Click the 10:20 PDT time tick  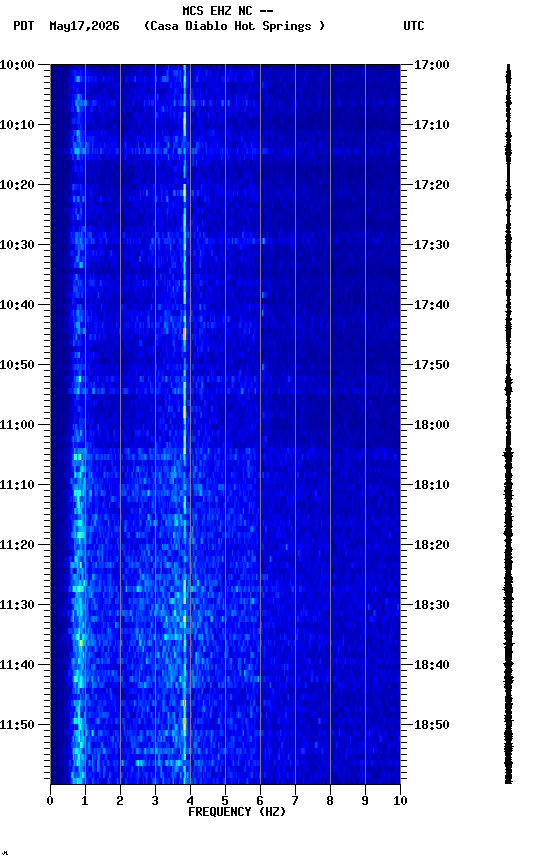click(x=17, y=185)
